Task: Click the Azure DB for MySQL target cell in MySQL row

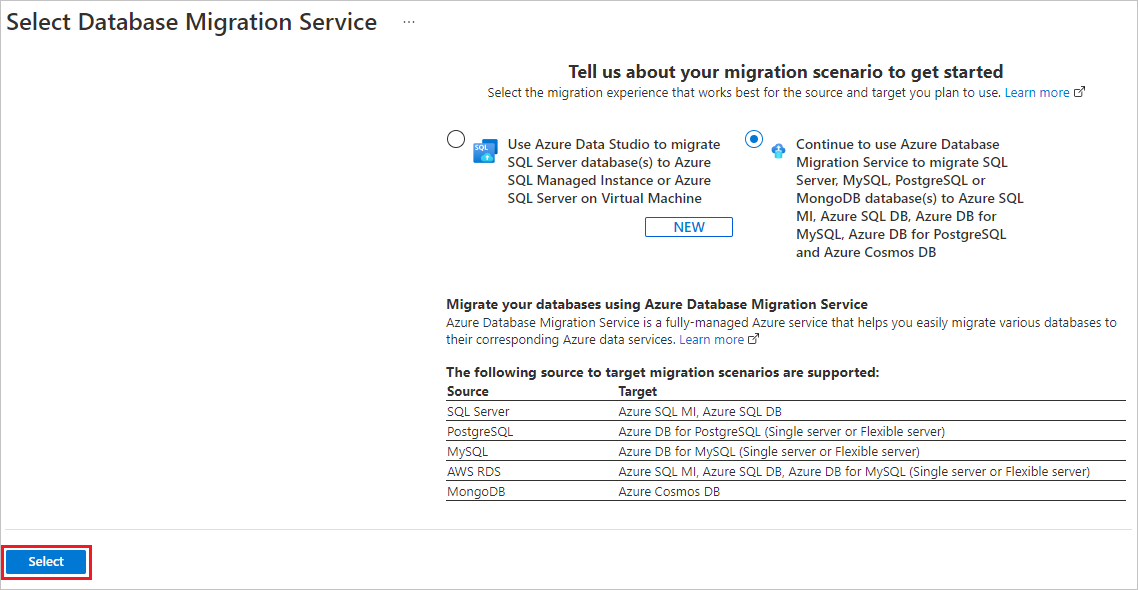Action: pyautogui.click(x=769, y=451)
